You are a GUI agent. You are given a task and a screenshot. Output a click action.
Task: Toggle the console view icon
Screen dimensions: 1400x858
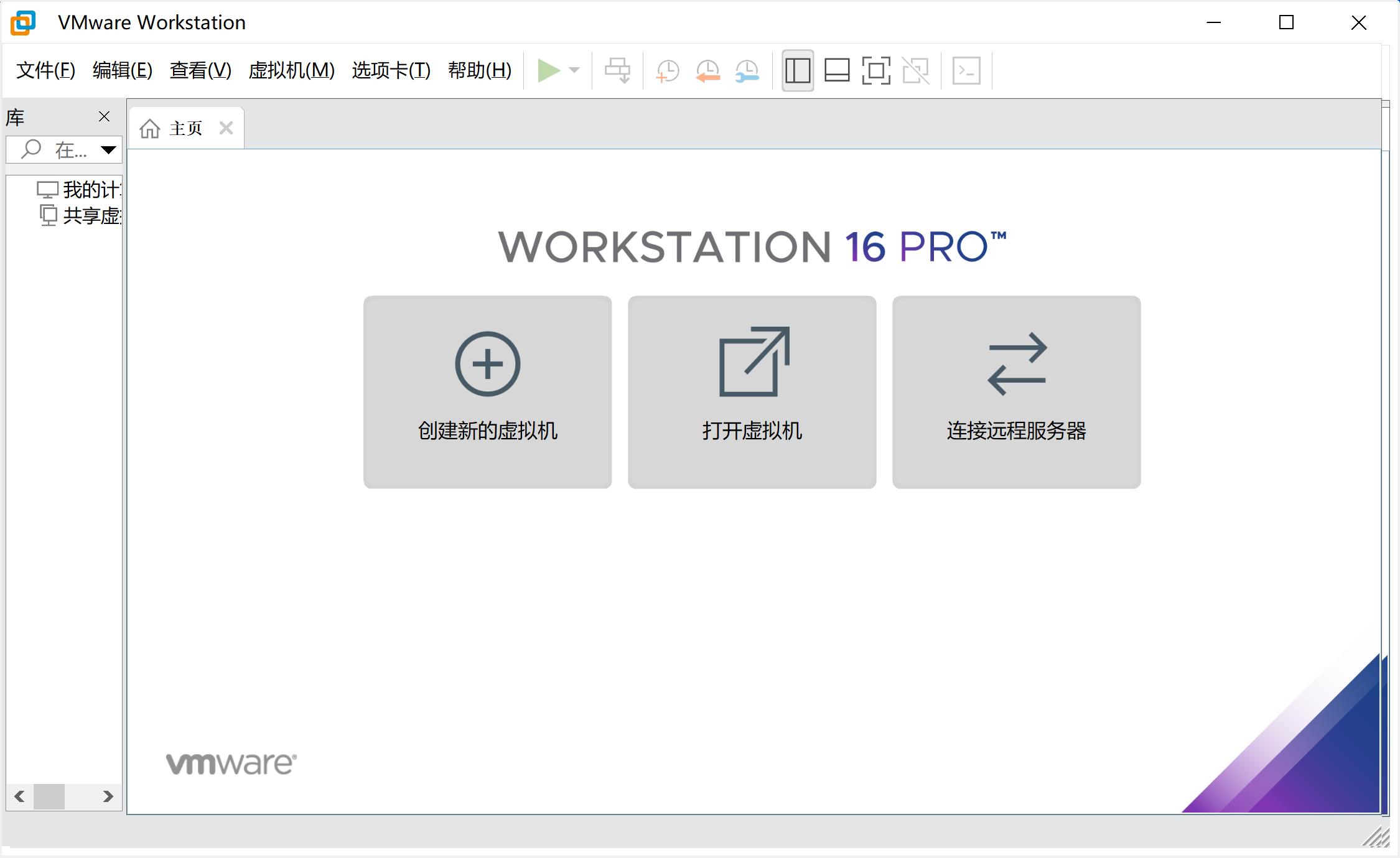[966, 70]
